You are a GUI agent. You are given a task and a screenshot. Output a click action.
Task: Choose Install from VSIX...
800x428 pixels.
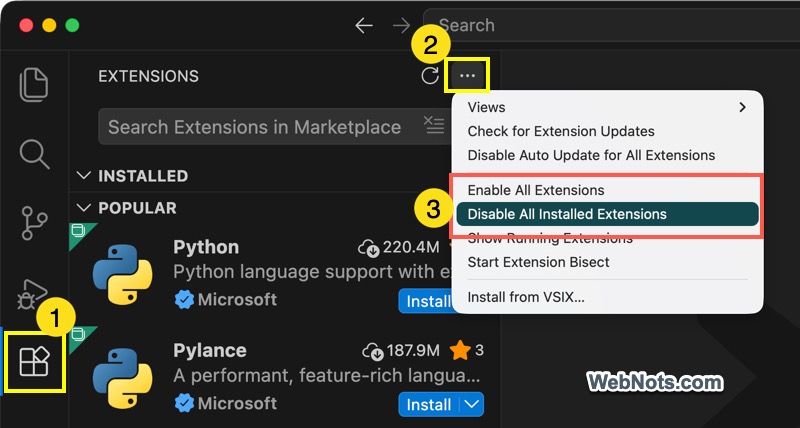pos(607,297)
